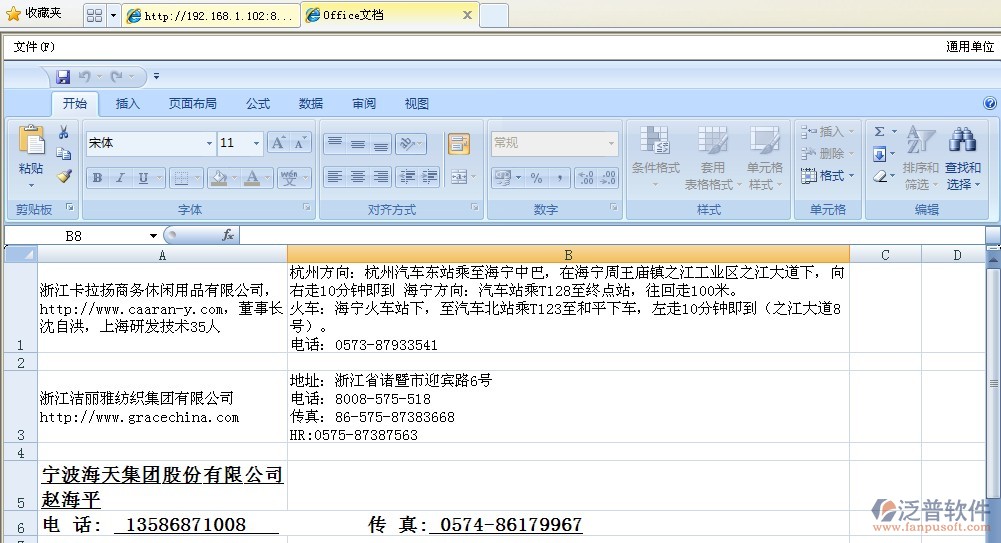The width and height of the screenshot is (1001, 543).
Task: Open the 文件(F) menu
Action: pos(34,47)
